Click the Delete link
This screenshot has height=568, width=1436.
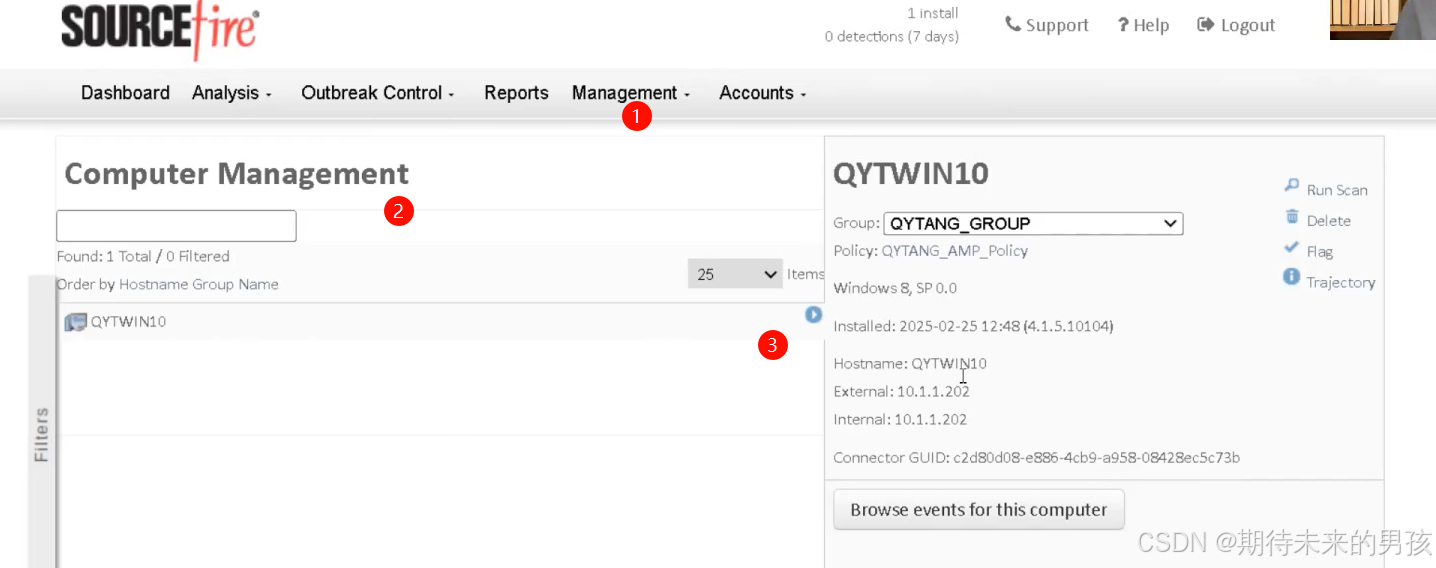click(x=1328, y=221)
